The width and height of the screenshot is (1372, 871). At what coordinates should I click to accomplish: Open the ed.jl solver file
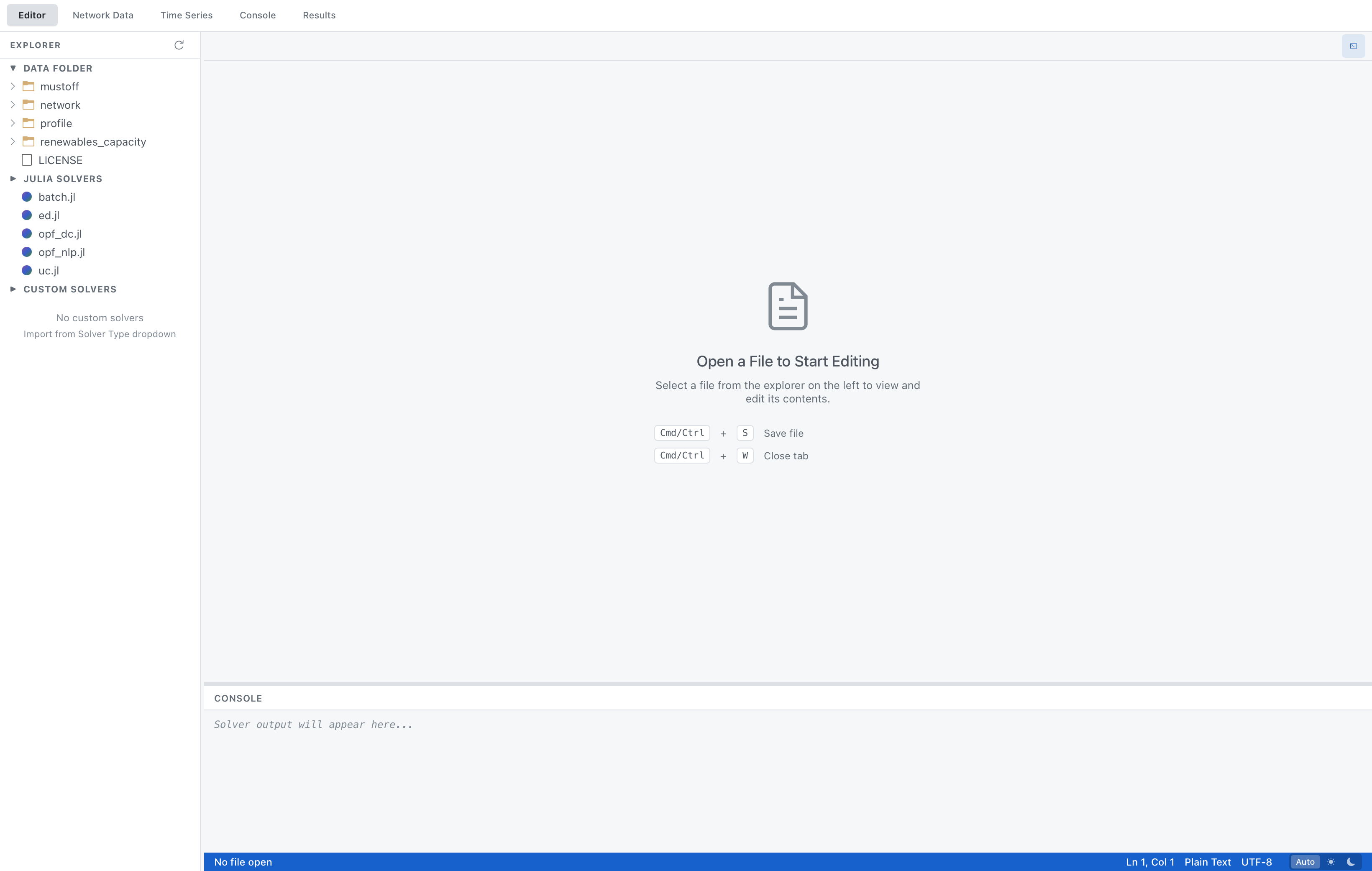(49, 215)
